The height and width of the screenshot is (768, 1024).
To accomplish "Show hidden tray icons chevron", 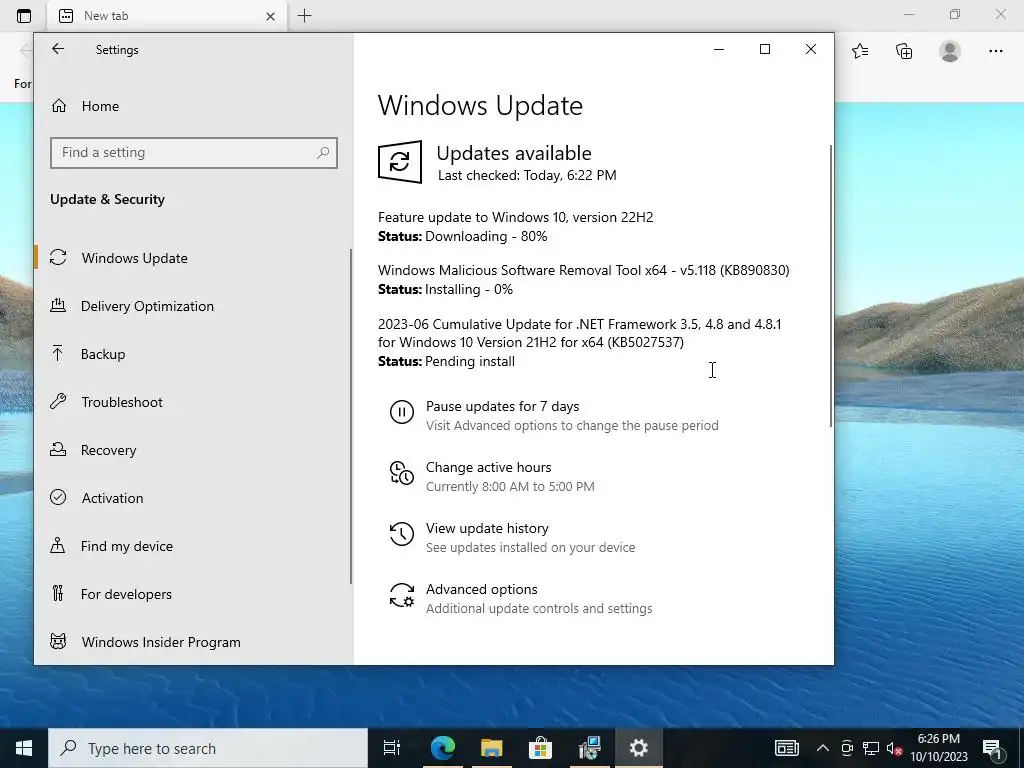I will (823, 748).
